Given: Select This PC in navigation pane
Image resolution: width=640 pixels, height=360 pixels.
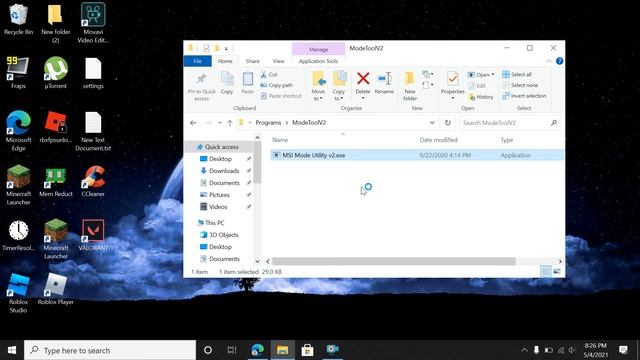Looking at the screenshot, I should click(x=211, y=222).
